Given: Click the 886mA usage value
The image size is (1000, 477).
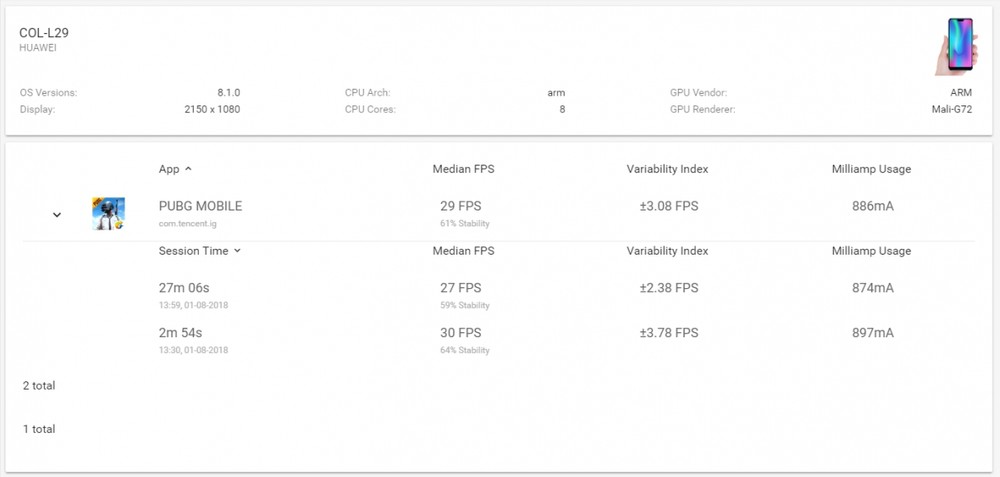Looking at the screenshot, I should click(x=872, y=206).
